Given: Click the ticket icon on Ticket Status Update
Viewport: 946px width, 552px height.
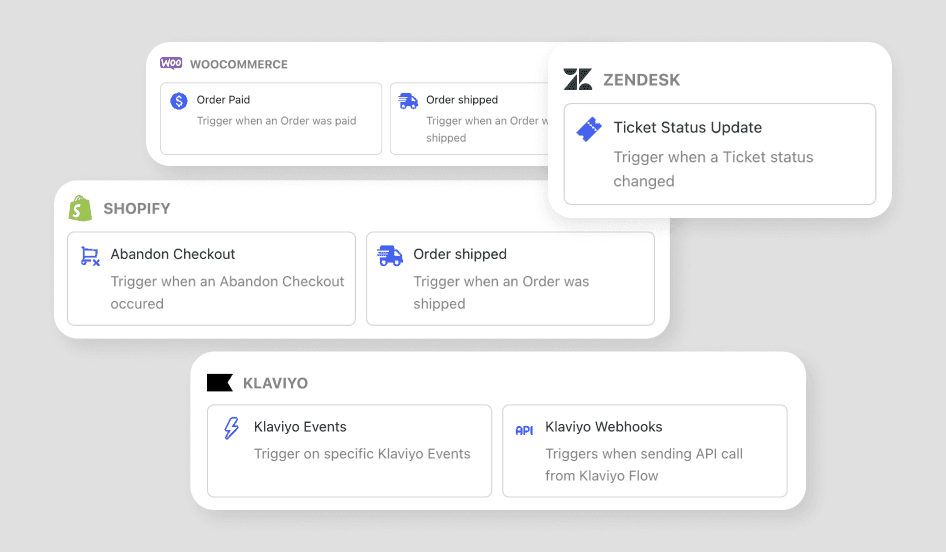Looking at the screenshot, I should [589, 129].
